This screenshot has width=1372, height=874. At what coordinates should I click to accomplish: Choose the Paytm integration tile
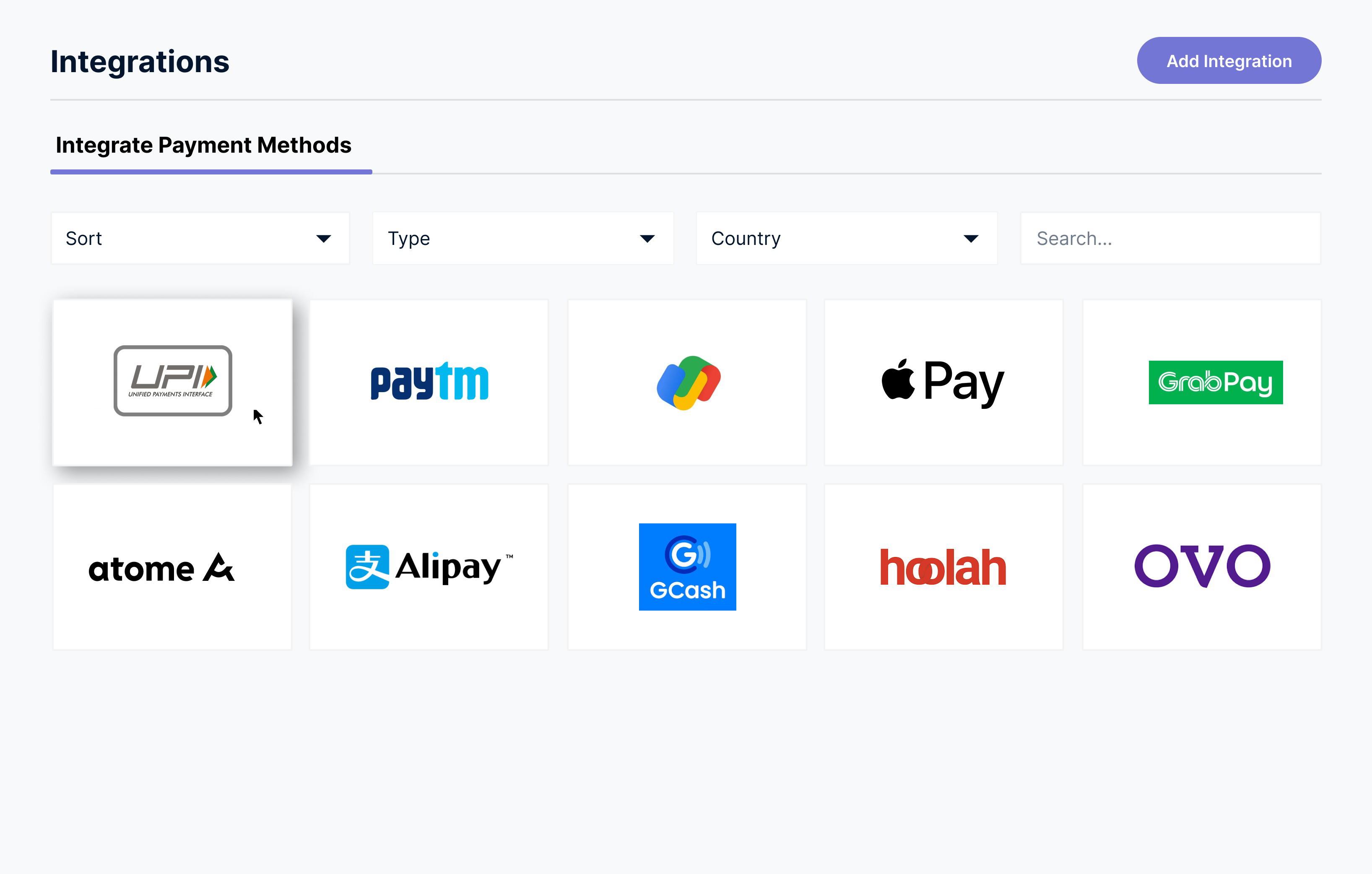pos(429,382)
